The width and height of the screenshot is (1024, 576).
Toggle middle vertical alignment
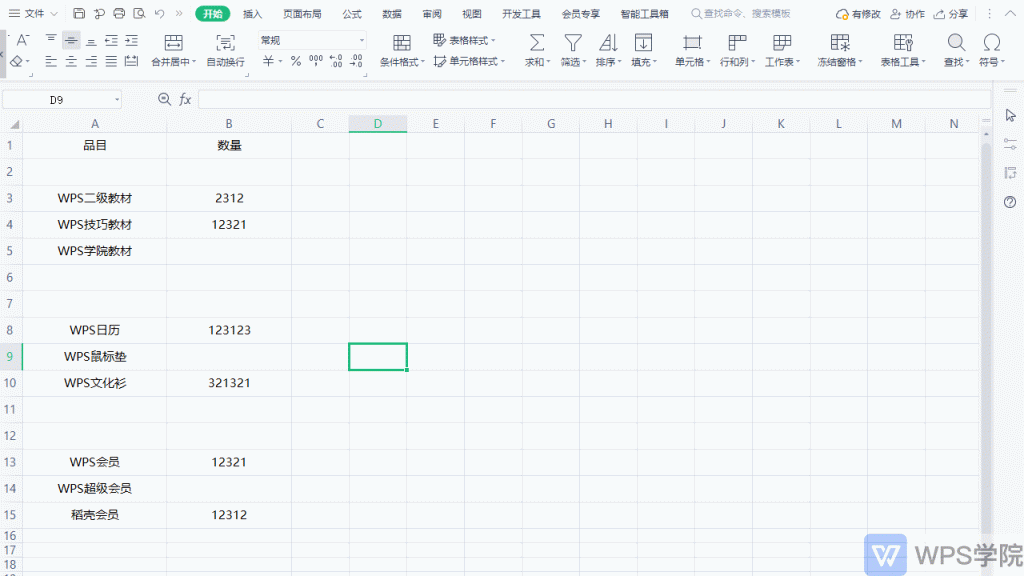[x=71, y=40]
